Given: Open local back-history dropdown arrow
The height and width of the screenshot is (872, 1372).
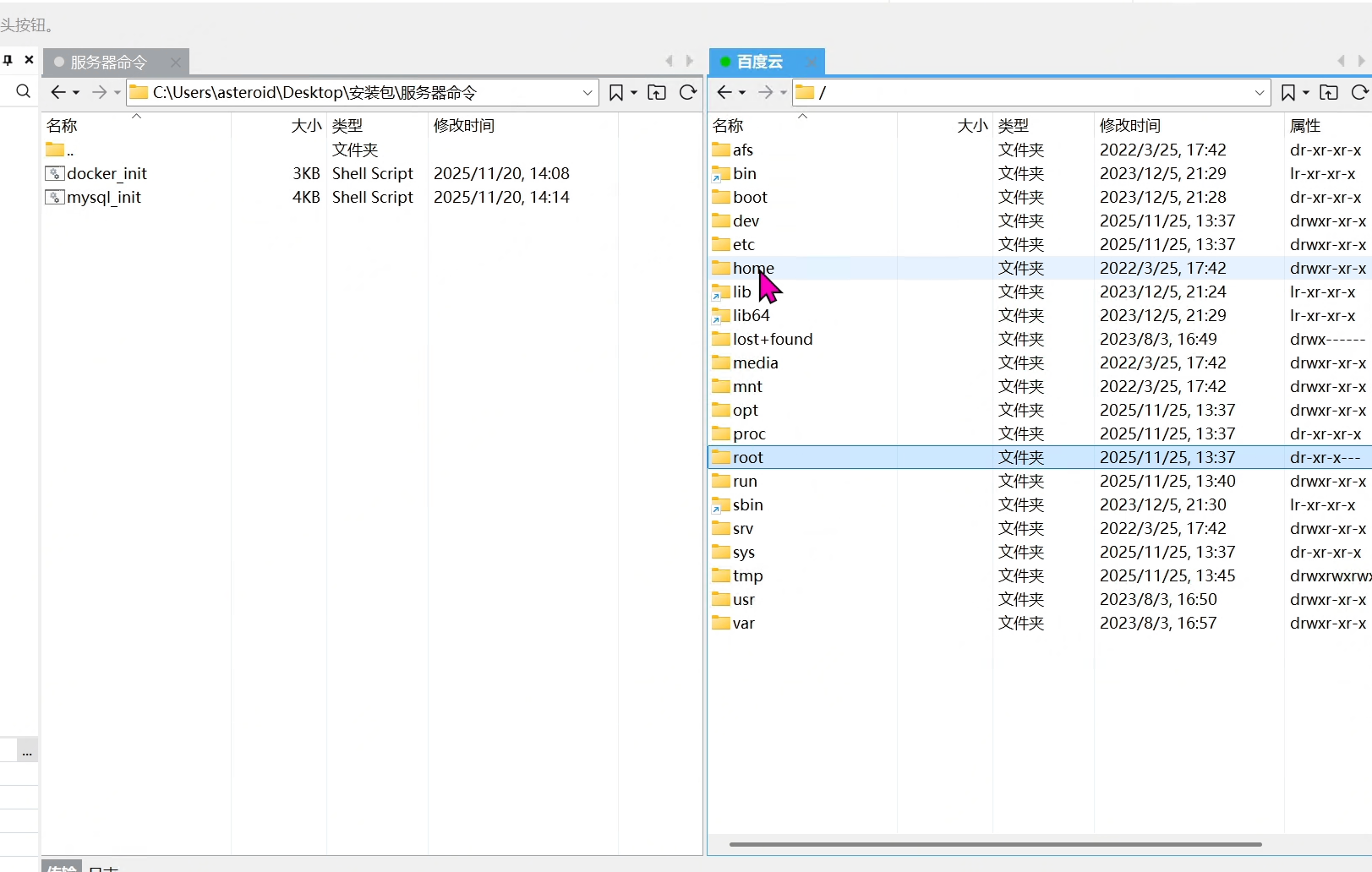Looking at the screenshot, I should click(76, 93).
